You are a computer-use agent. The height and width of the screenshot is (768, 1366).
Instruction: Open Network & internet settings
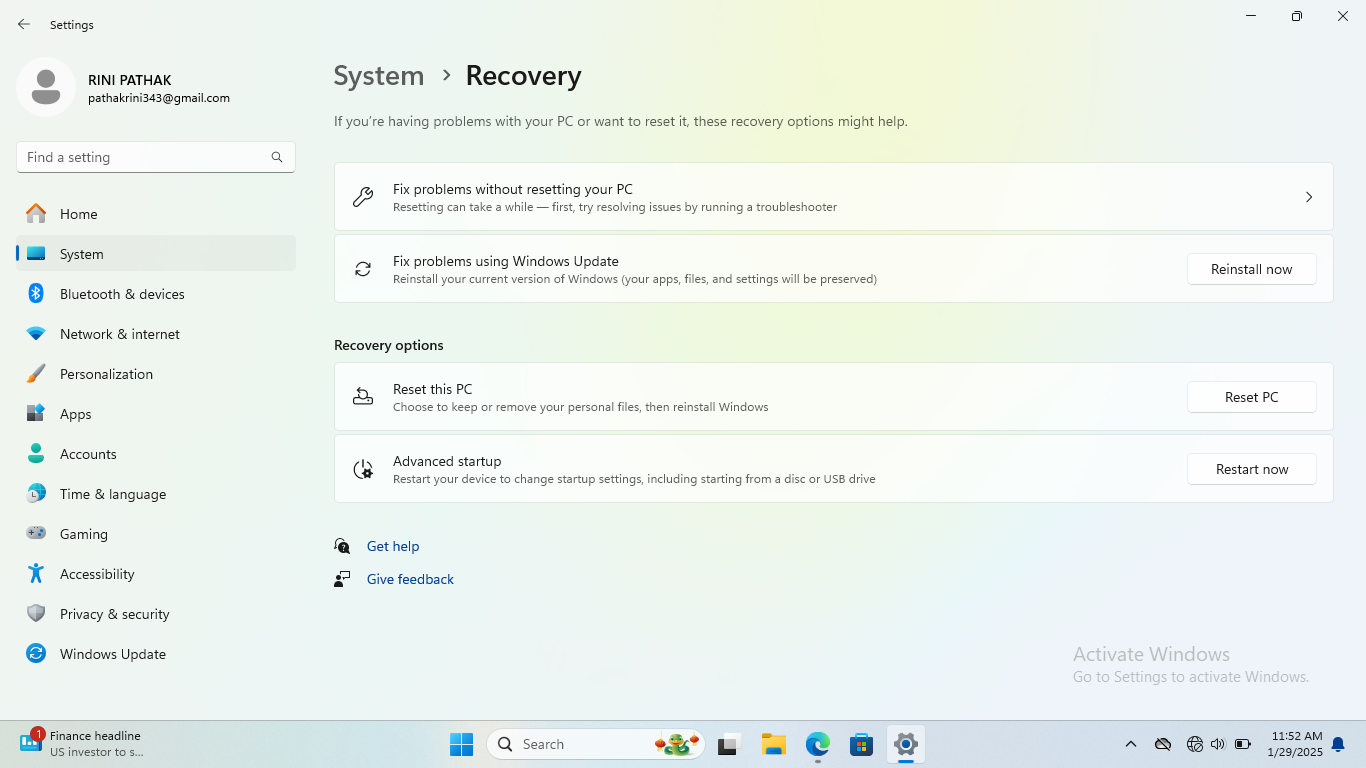(119, 334)
